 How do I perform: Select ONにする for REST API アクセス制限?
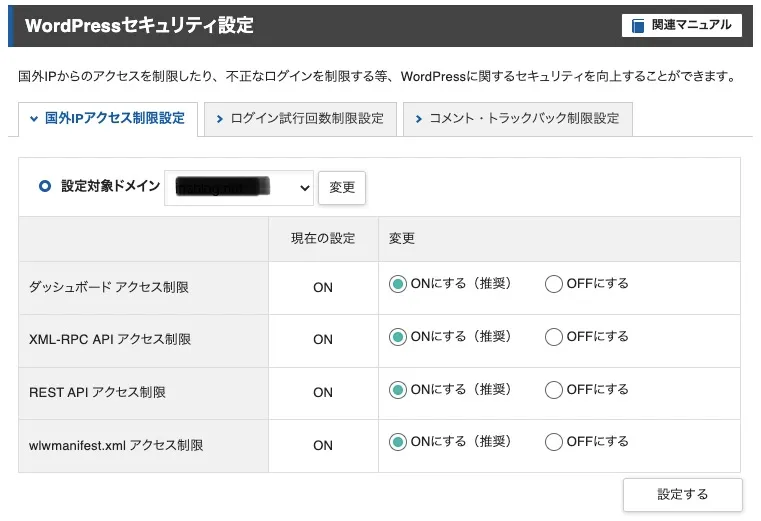click(397, 389)
